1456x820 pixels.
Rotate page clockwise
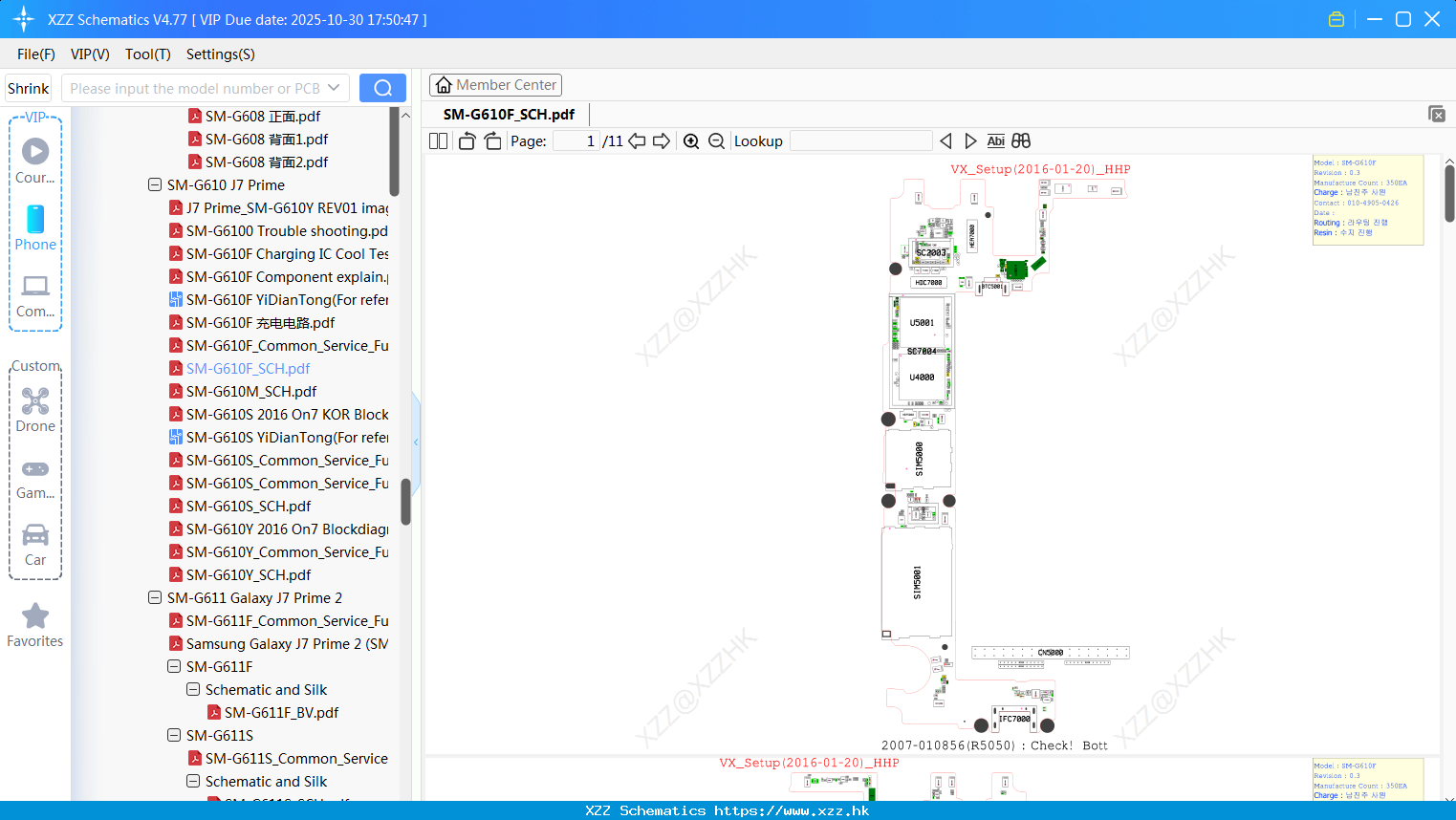[x=492, y=141]
